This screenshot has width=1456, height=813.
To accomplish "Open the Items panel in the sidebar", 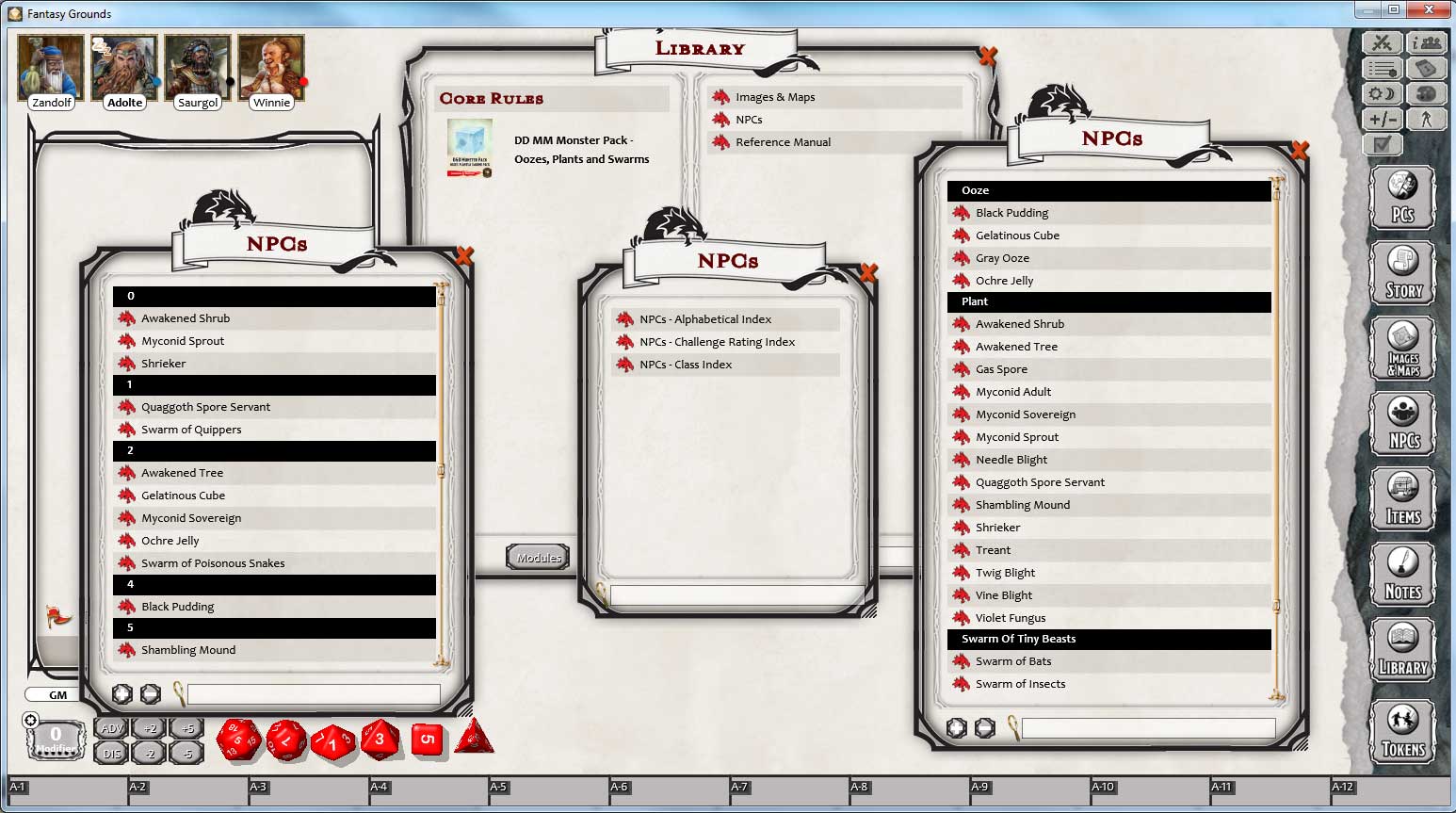I will [x=1402, y=499].
